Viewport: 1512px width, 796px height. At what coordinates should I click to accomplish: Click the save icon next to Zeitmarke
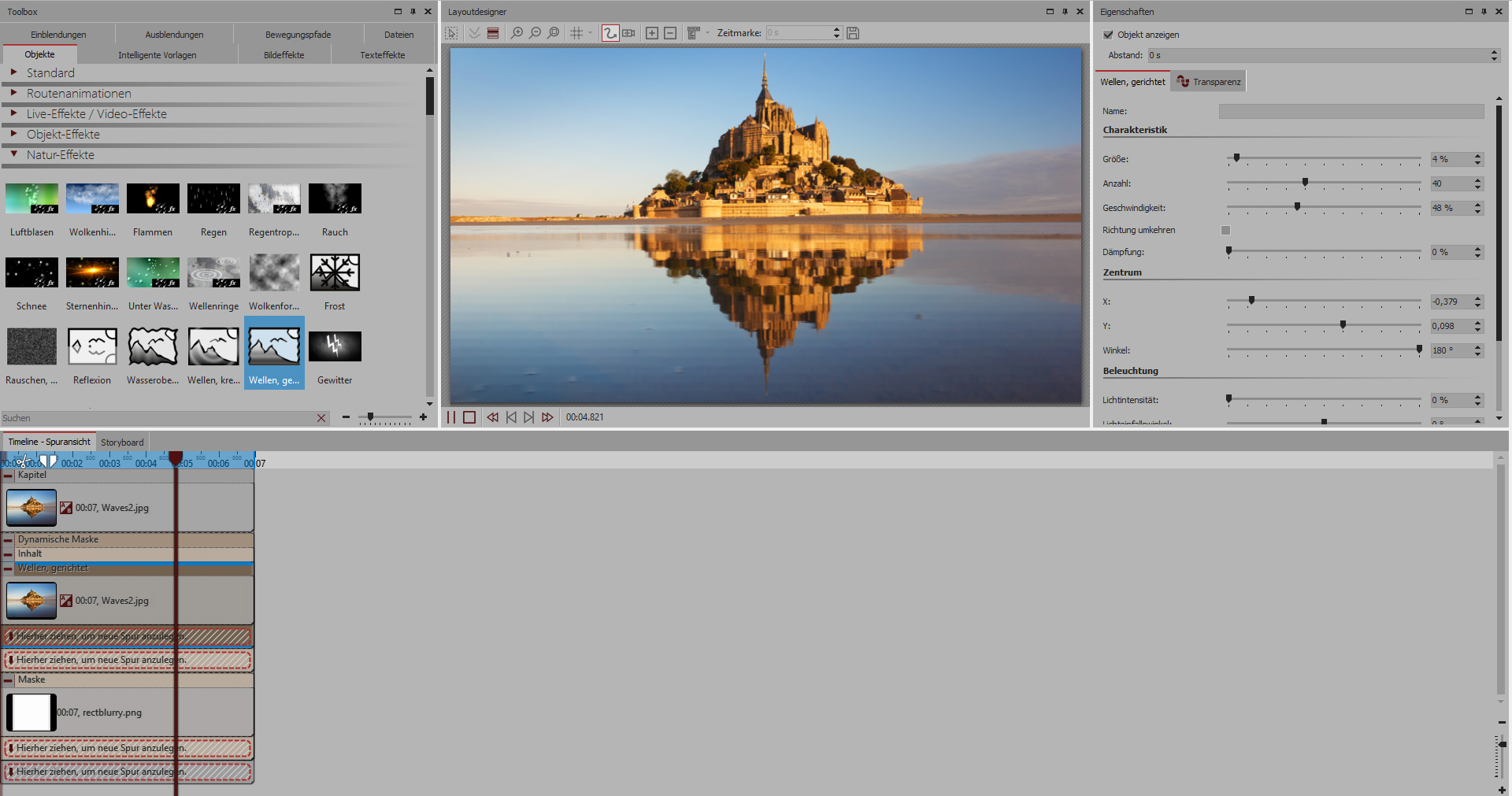tap(853, 33)
